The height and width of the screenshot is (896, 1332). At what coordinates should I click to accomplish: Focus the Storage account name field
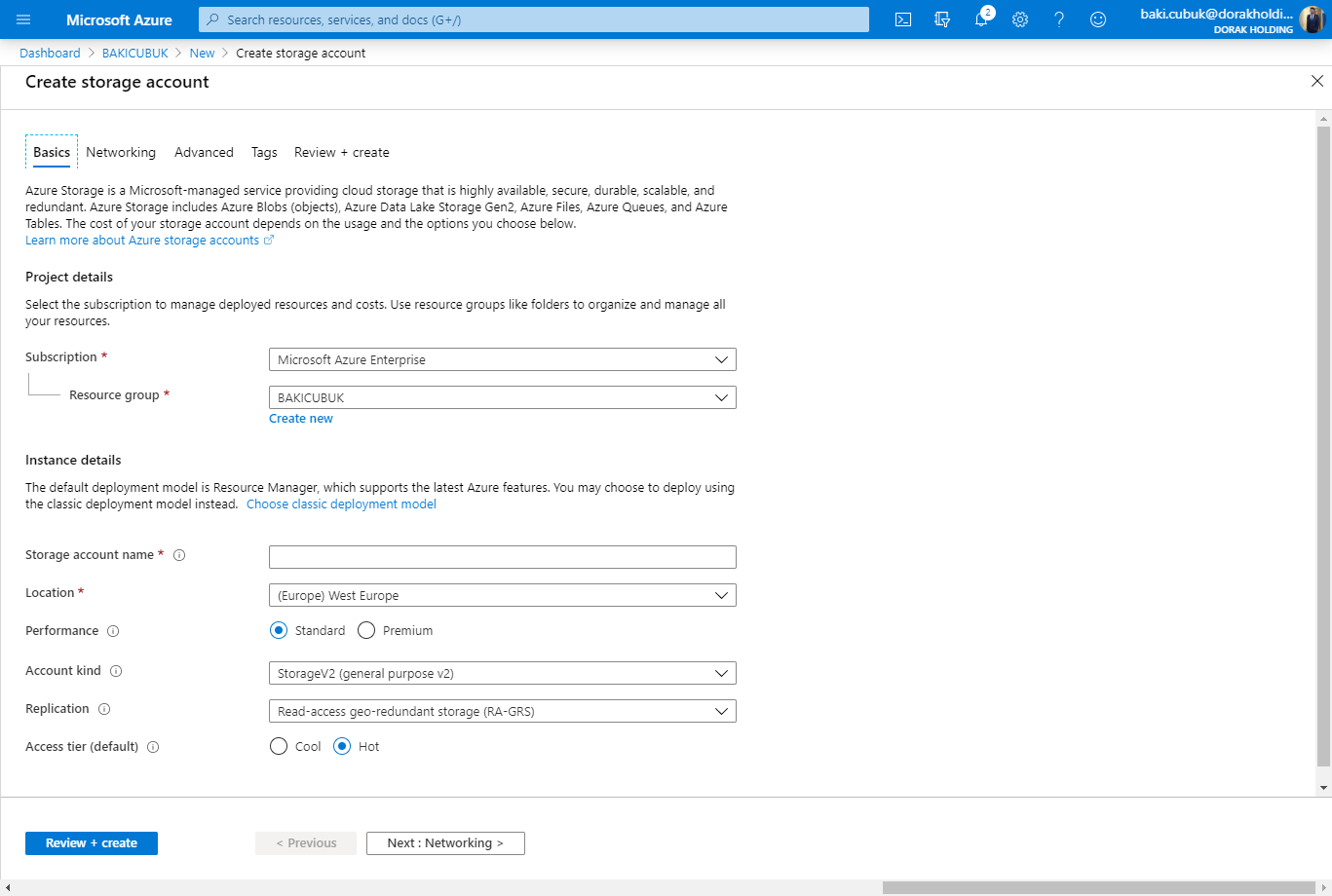tap(503, 556)
